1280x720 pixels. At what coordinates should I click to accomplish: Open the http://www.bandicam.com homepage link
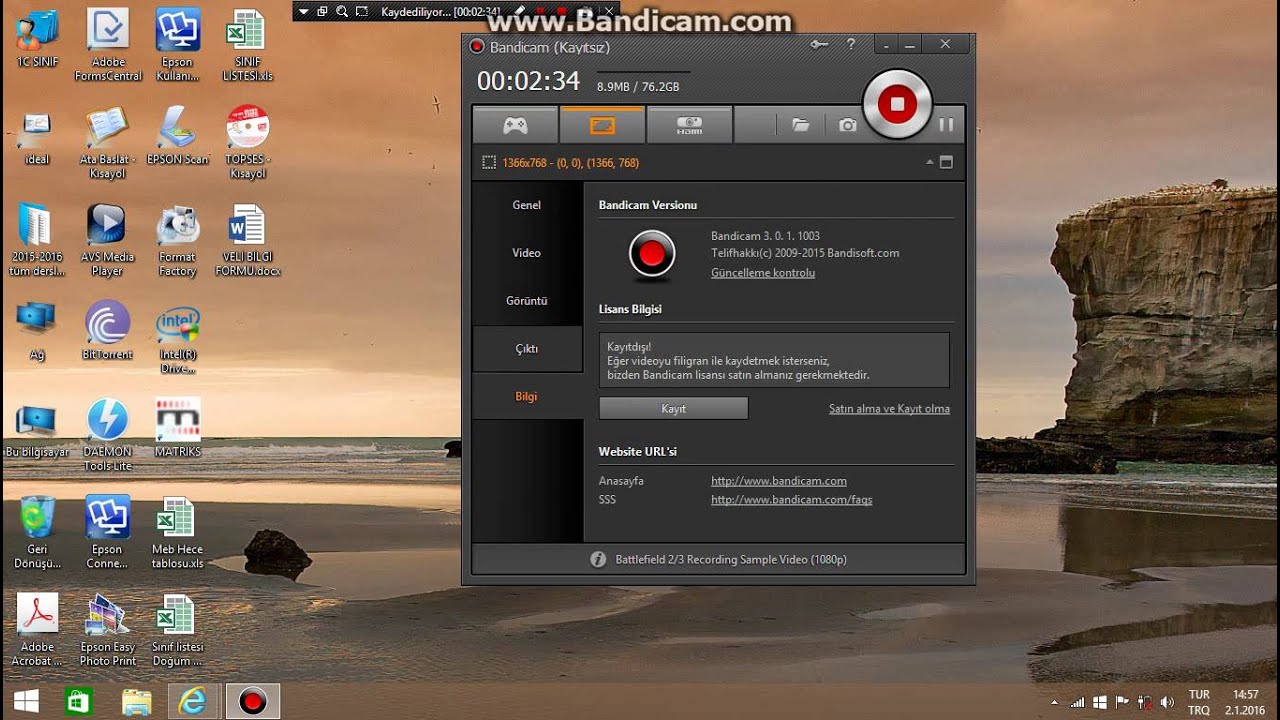(x=779, y=481)
